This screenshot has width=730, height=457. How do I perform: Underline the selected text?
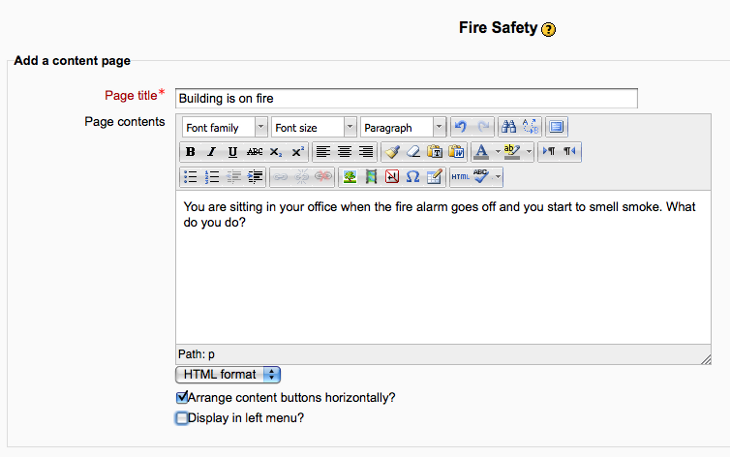233,152
